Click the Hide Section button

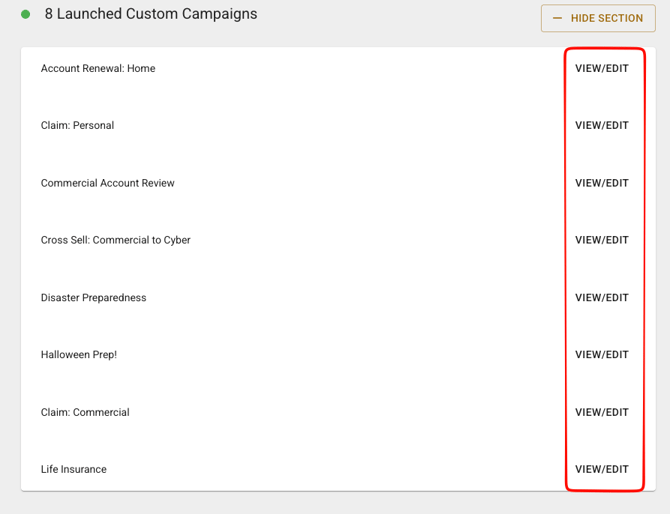tap(598, 18)
